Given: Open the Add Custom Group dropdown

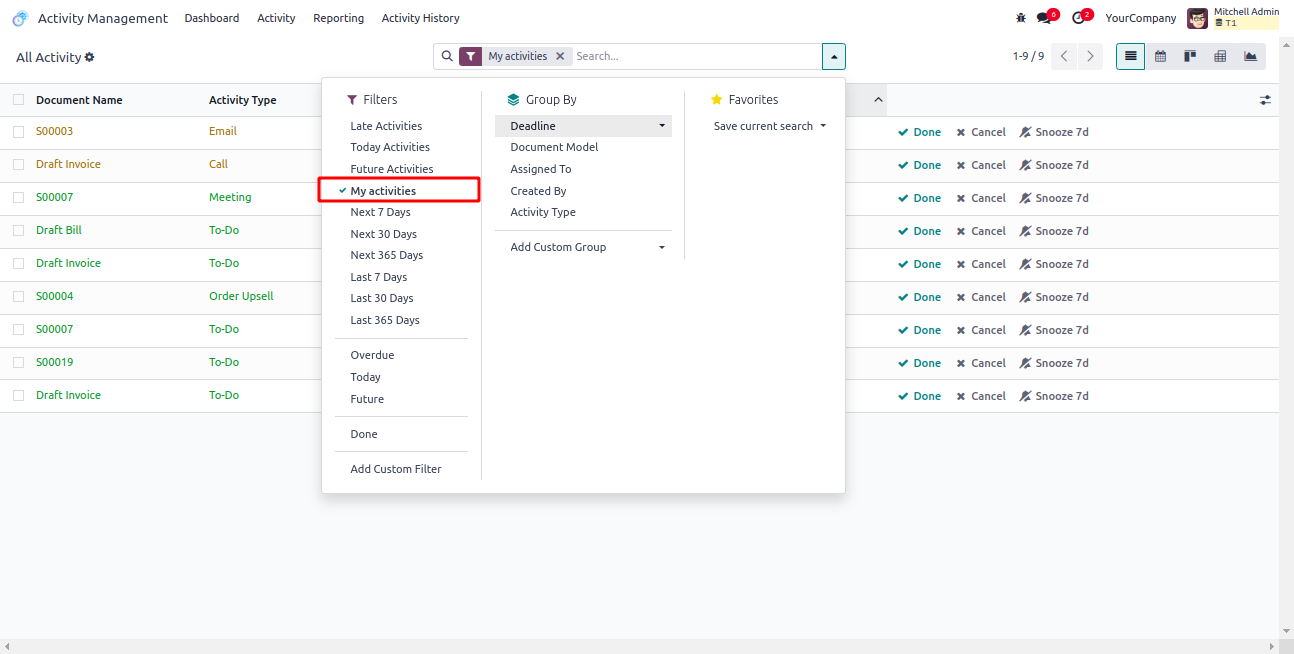Looking at the screenshot, I should point(661,247).
